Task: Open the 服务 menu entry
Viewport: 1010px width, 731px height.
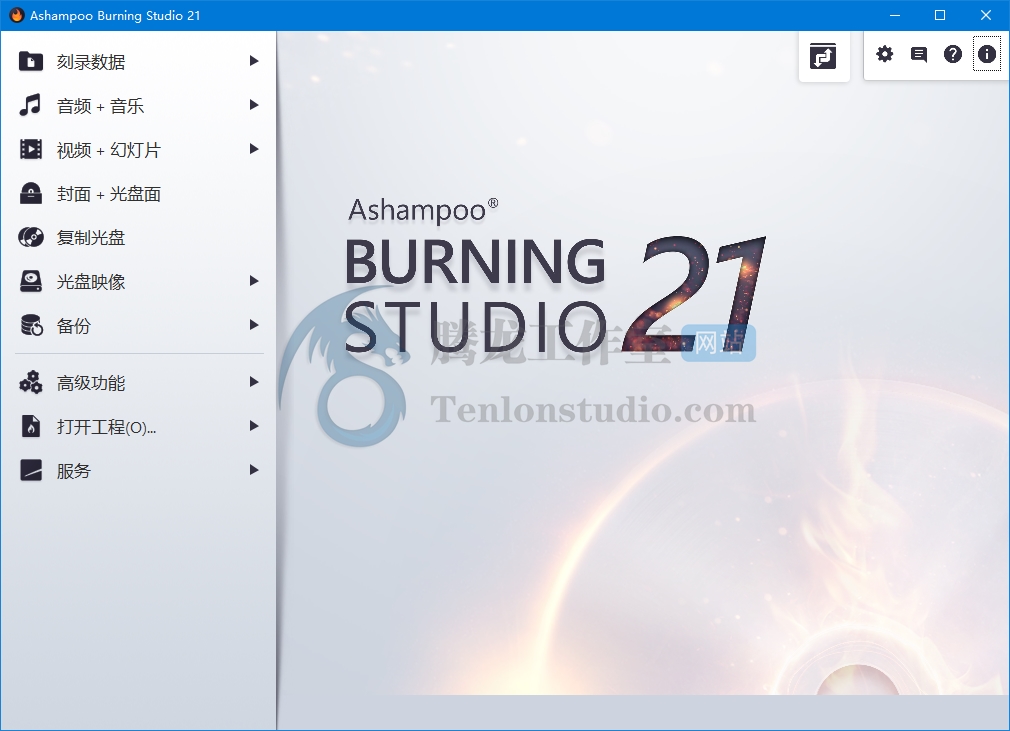Action: [138, 470]
